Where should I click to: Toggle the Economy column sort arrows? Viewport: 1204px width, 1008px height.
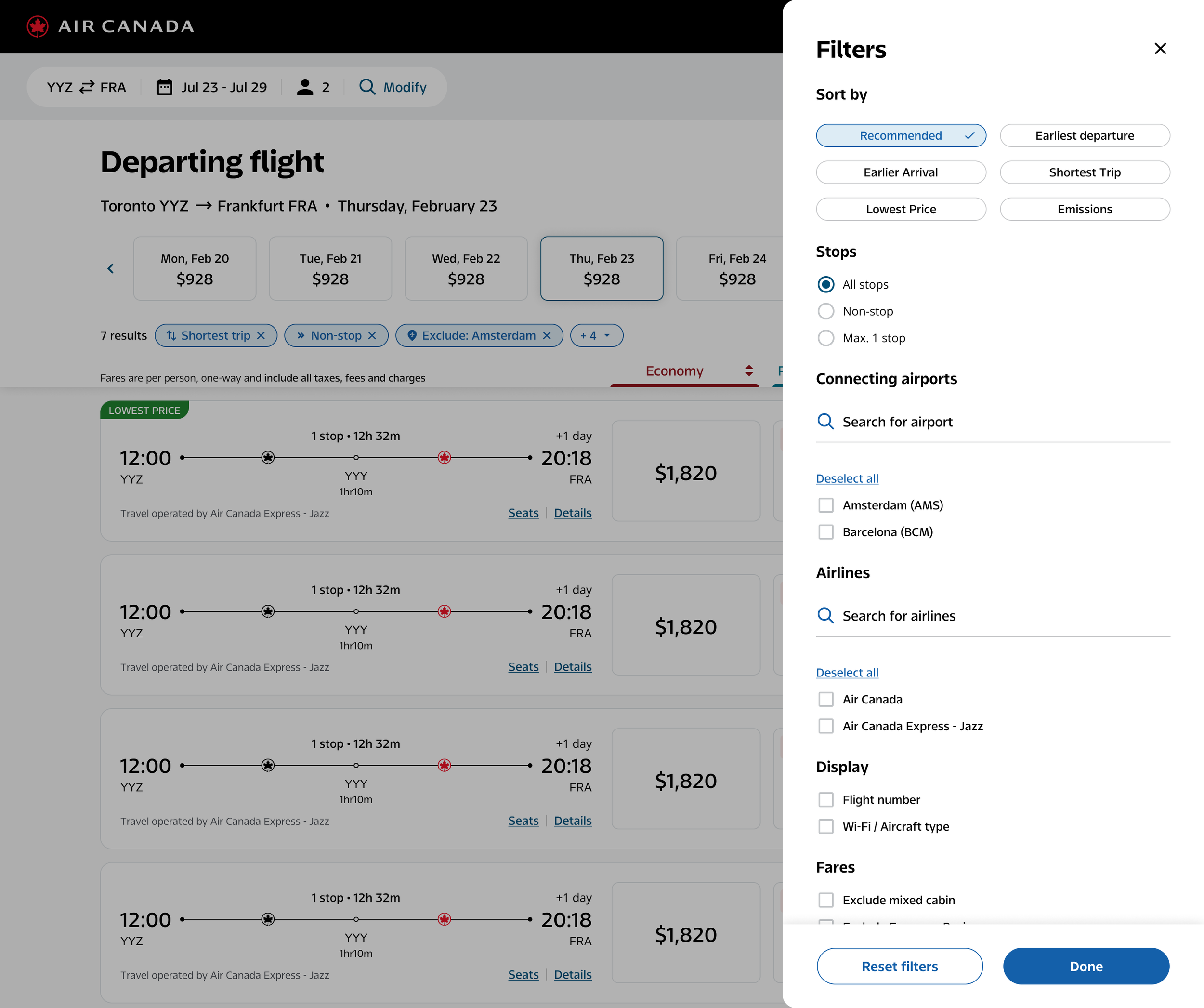(749, 371)
